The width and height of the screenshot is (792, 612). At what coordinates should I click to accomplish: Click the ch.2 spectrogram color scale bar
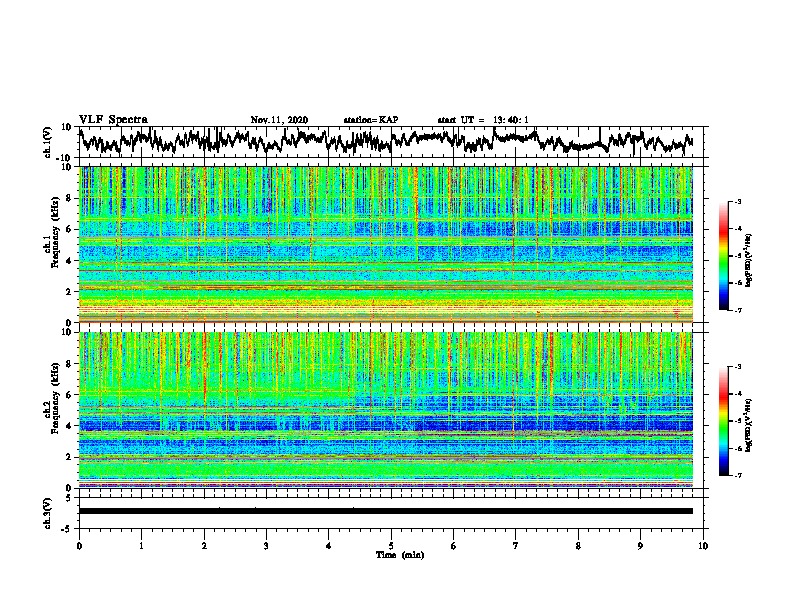click(x=723, y=421)
